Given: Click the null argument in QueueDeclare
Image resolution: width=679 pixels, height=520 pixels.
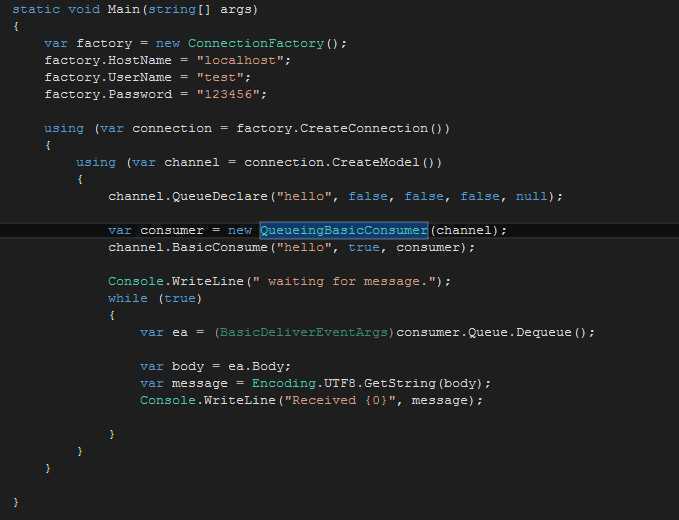Looking at the screenshot, I should click(x=532, y=196).
